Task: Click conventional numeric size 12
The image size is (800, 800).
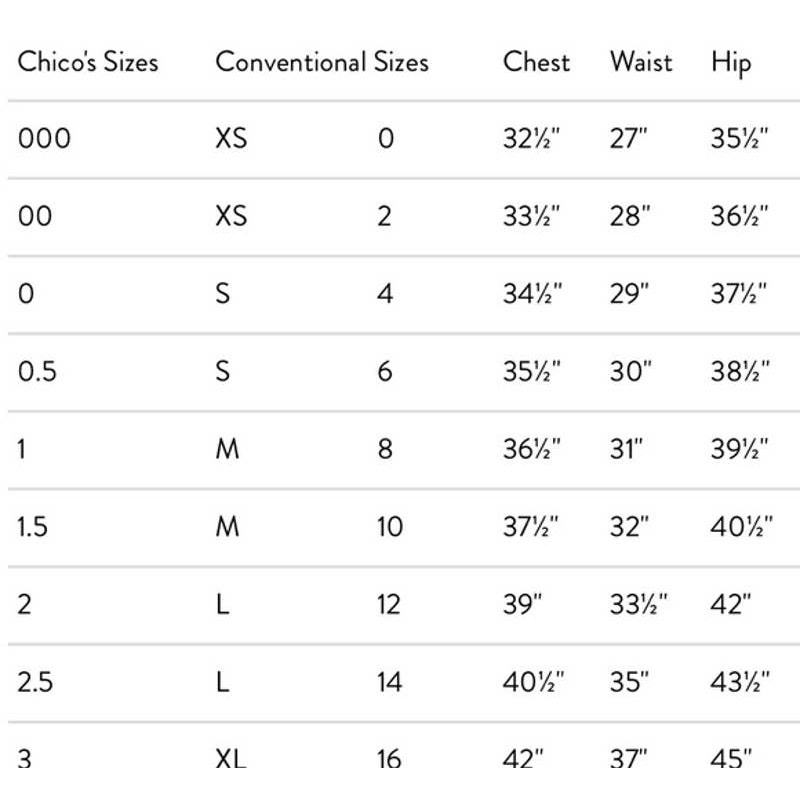Action: pyautogui.click(x=389, y=605)
